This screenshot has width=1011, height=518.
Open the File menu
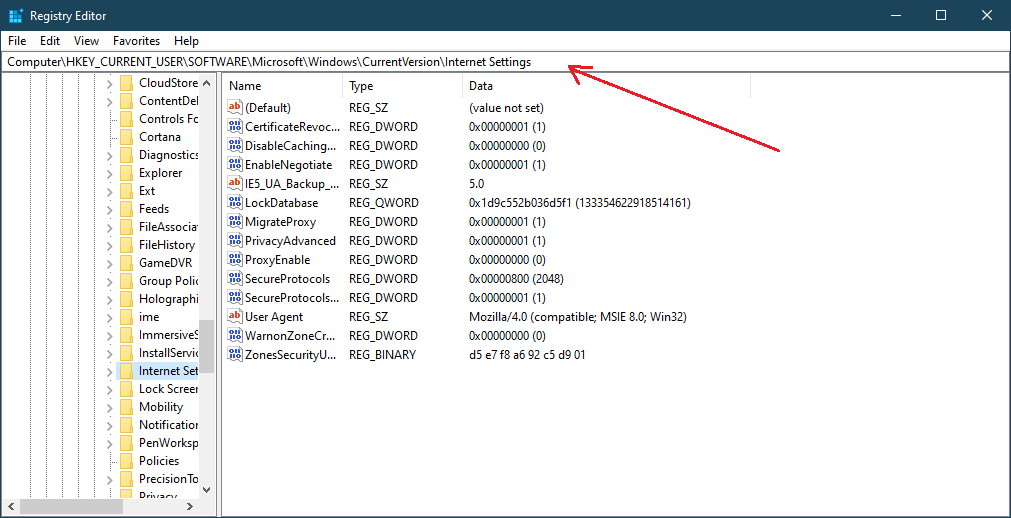[17, 41]
